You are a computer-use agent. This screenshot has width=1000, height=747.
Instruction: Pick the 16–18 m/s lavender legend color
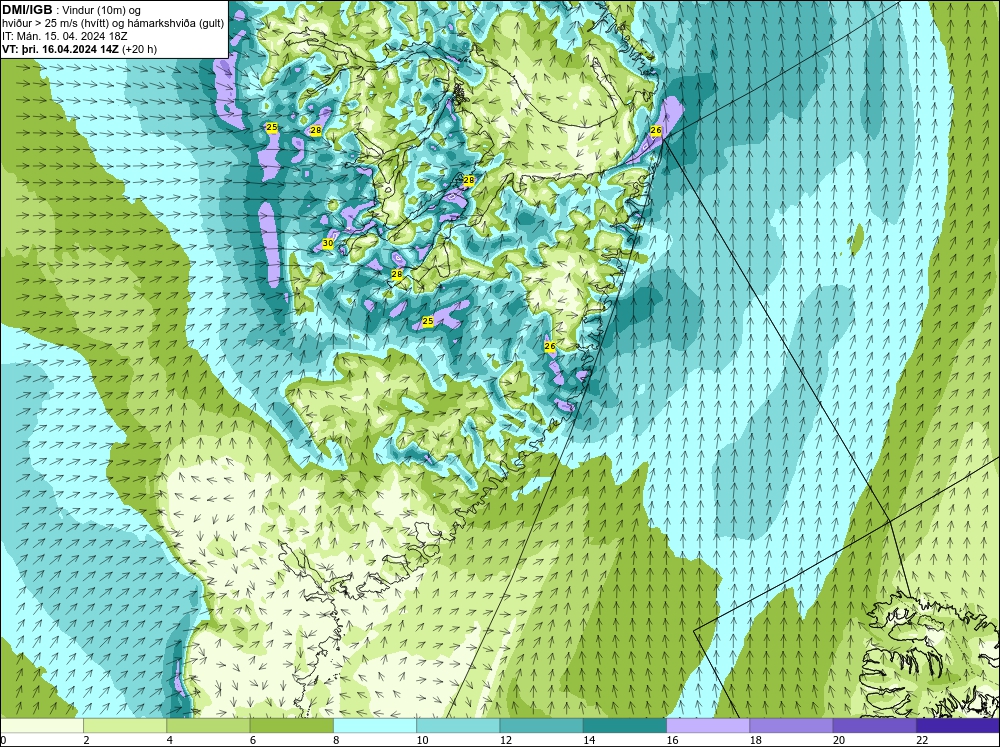pyautogui.click(x=708, y=725)
